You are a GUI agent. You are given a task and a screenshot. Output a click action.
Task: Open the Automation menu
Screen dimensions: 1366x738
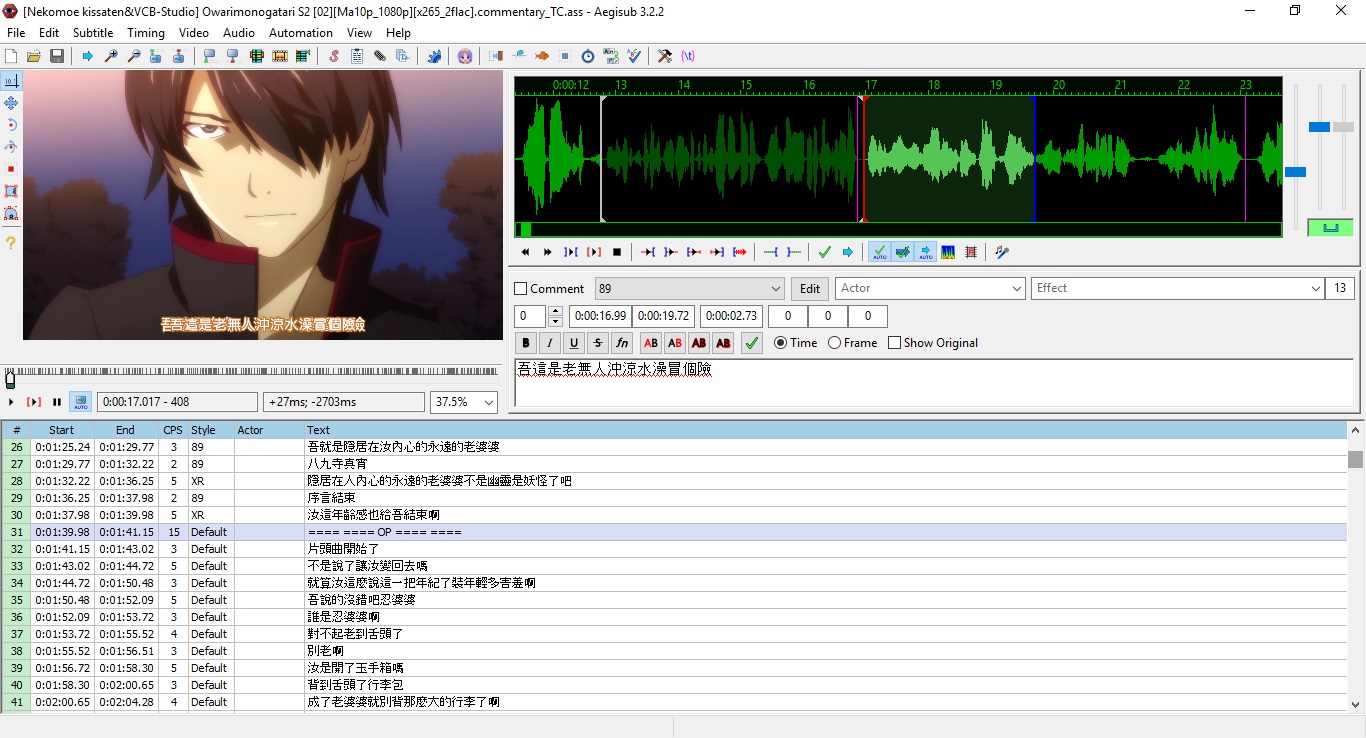301,33
